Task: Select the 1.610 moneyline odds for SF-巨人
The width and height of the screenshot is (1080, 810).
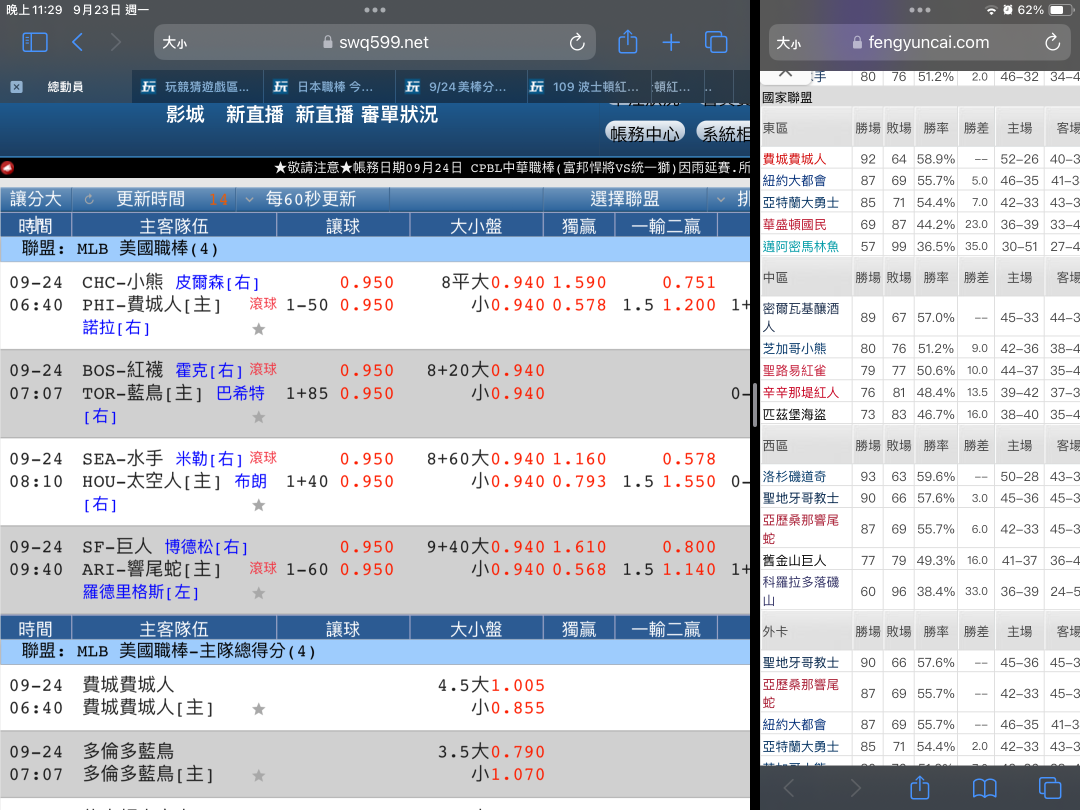Action: pos(579,547)
